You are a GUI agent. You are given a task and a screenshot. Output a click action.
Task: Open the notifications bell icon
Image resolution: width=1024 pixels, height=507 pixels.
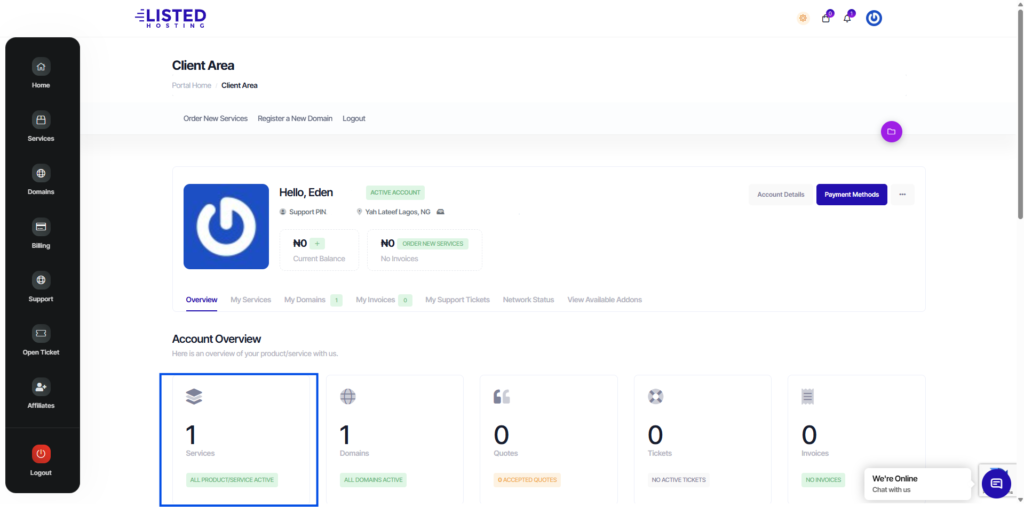pos(848,18)
